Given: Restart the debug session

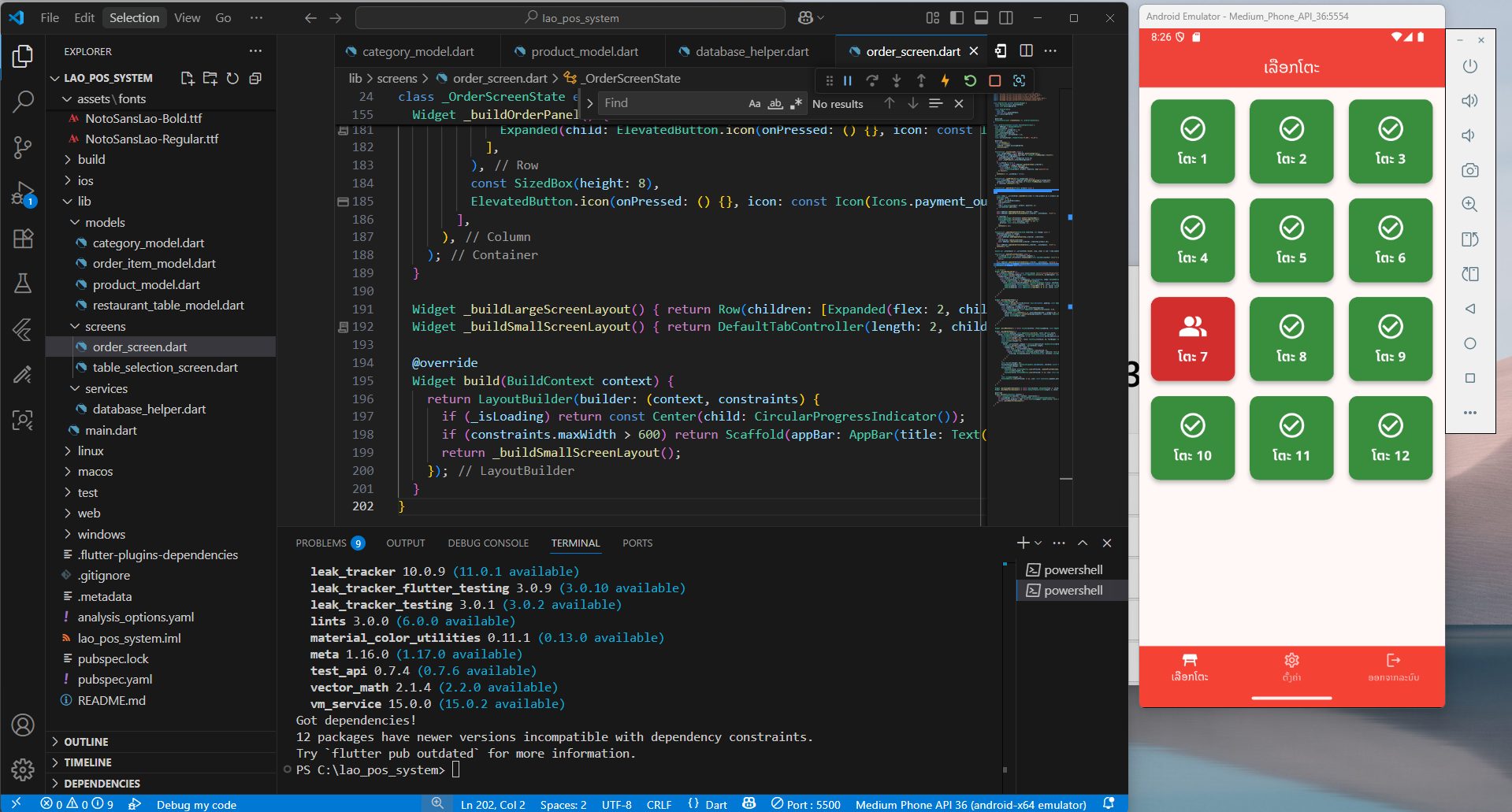Looking at the screenshot, I should coord(970,80).
